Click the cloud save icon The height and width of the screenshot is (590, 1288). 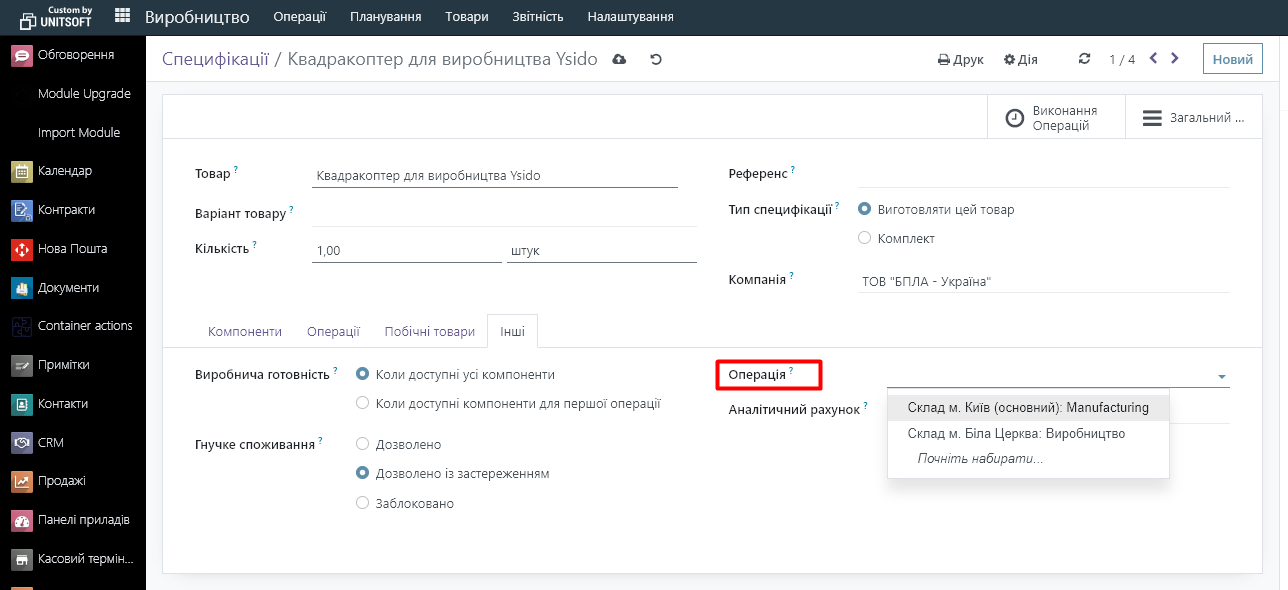tap(619, 60)
